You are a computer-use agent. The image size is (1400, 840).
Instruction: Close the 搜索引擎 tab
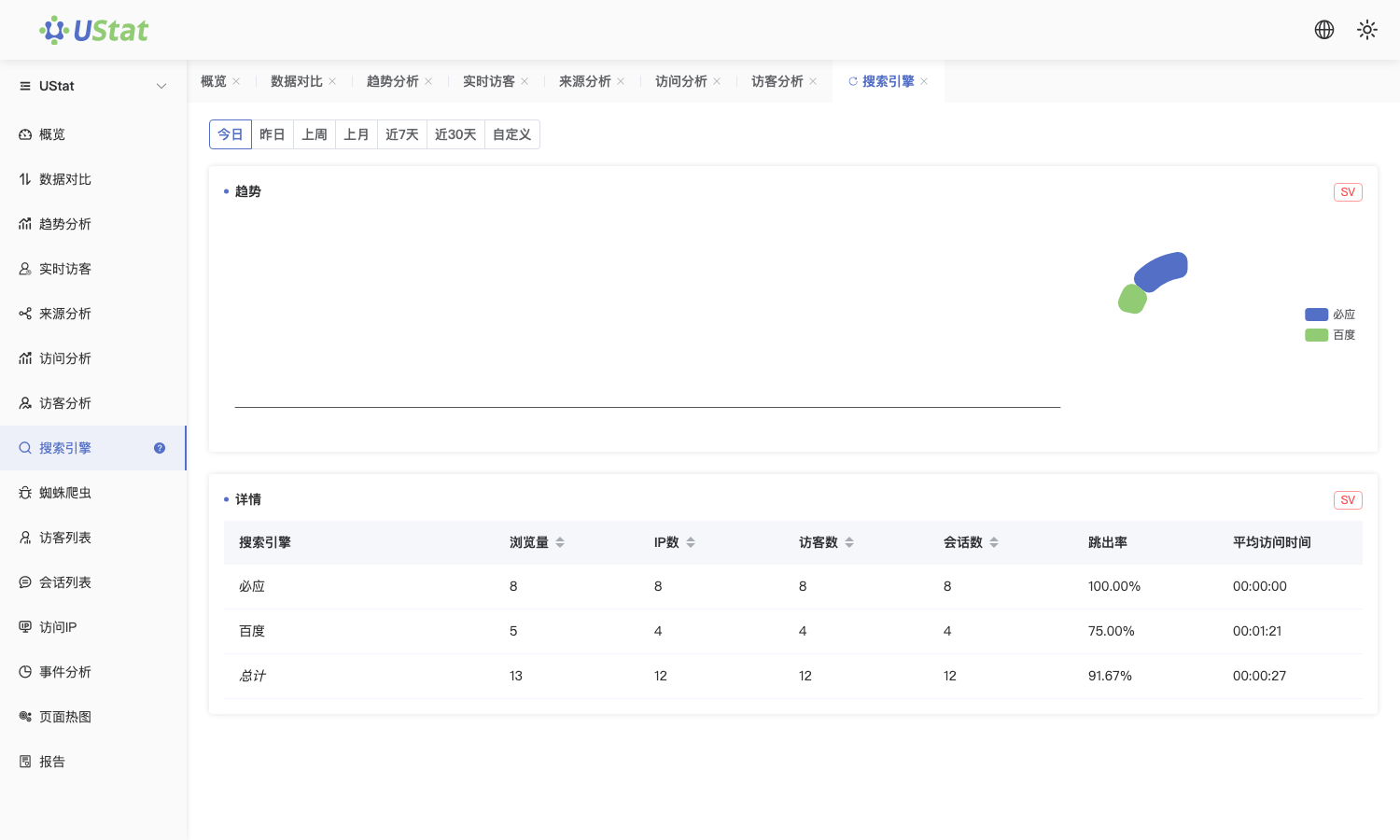pos(924,81)
